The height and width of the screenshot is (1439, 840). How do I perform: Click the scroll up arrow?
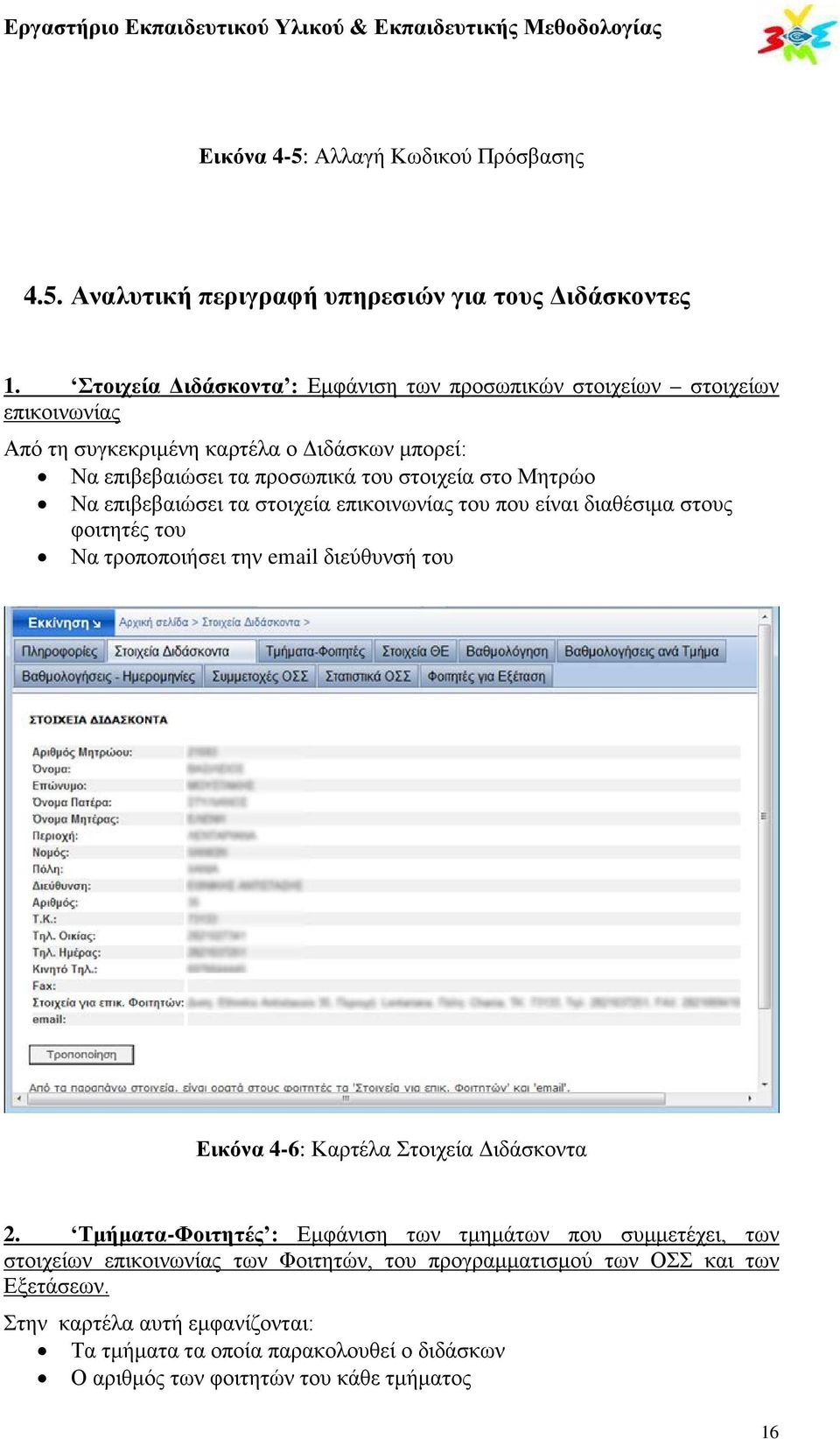coord(765,617)
